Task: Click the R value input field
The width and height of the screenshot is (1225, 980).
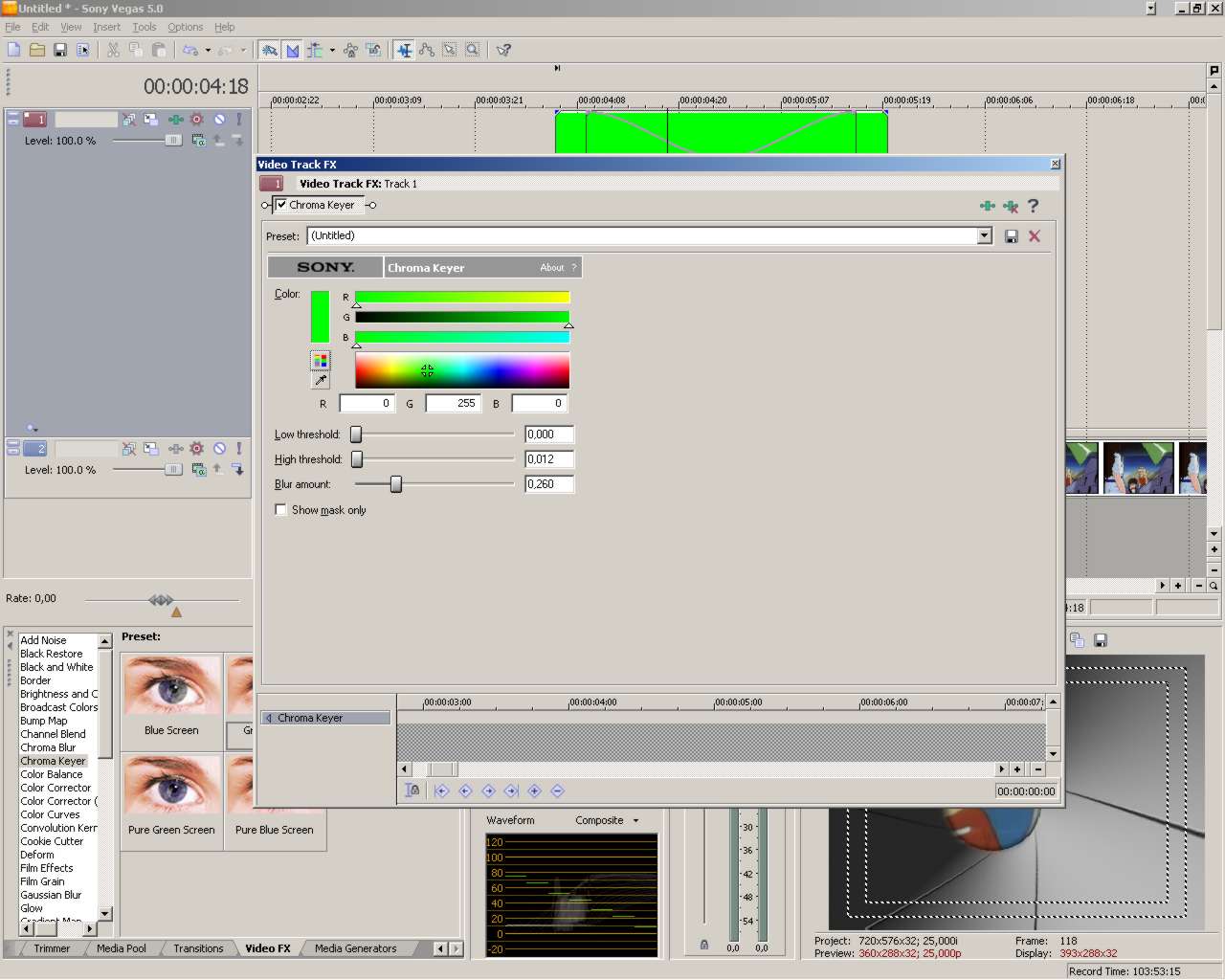Action: point(367,404)
